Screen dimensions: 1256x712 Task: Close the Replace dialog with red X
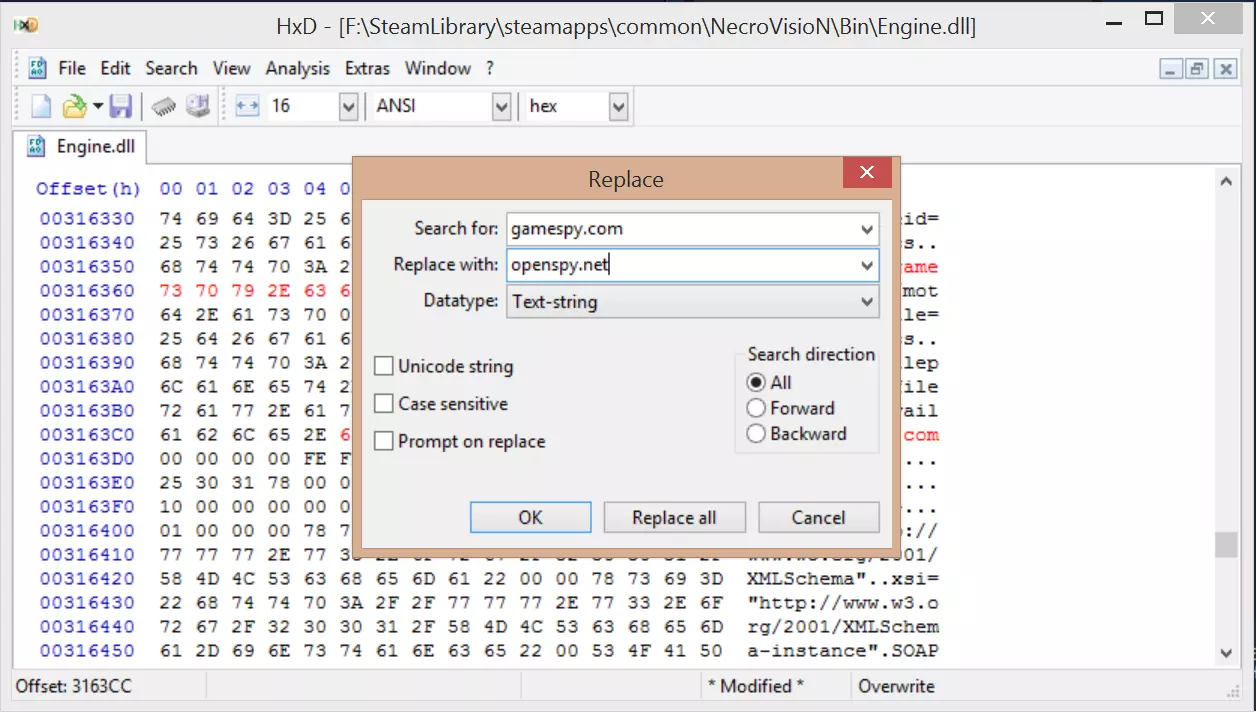click(x=867, y=172)
